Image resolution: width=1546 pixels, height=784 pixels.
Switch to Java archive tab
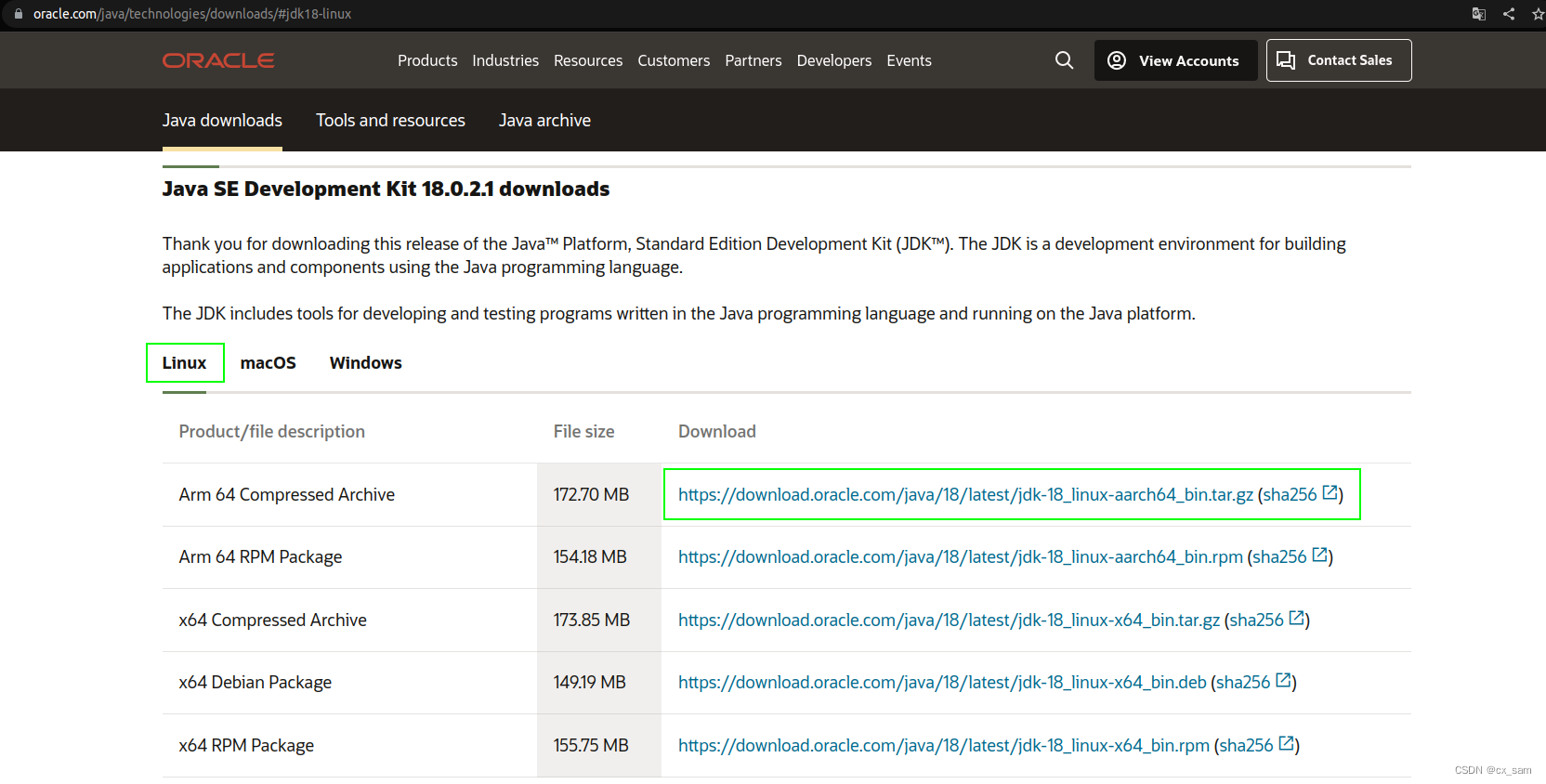[x=544, y=121]
